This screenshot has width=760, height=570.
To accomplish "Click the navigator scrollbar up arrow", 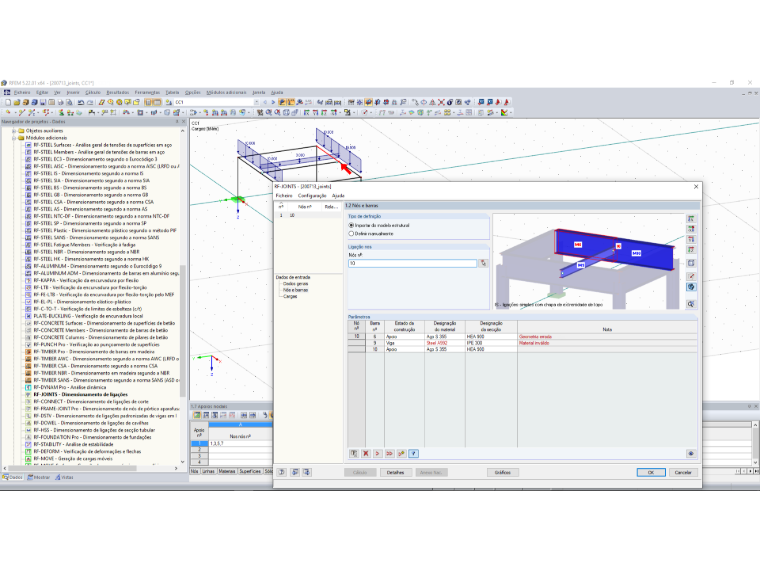I will (183, 131).
